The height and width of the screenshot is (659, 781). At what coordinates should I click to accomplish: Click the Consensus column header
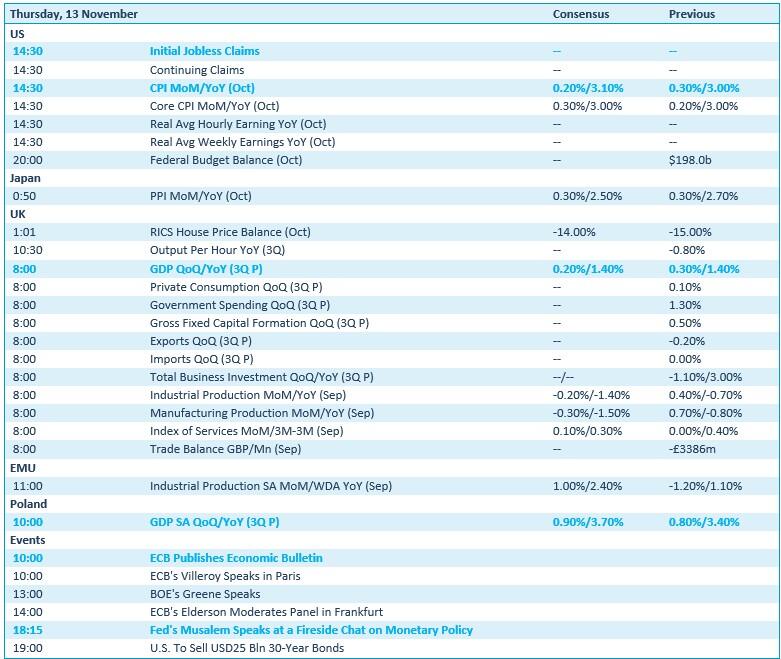pyautogui.click(x=580, y=15)
